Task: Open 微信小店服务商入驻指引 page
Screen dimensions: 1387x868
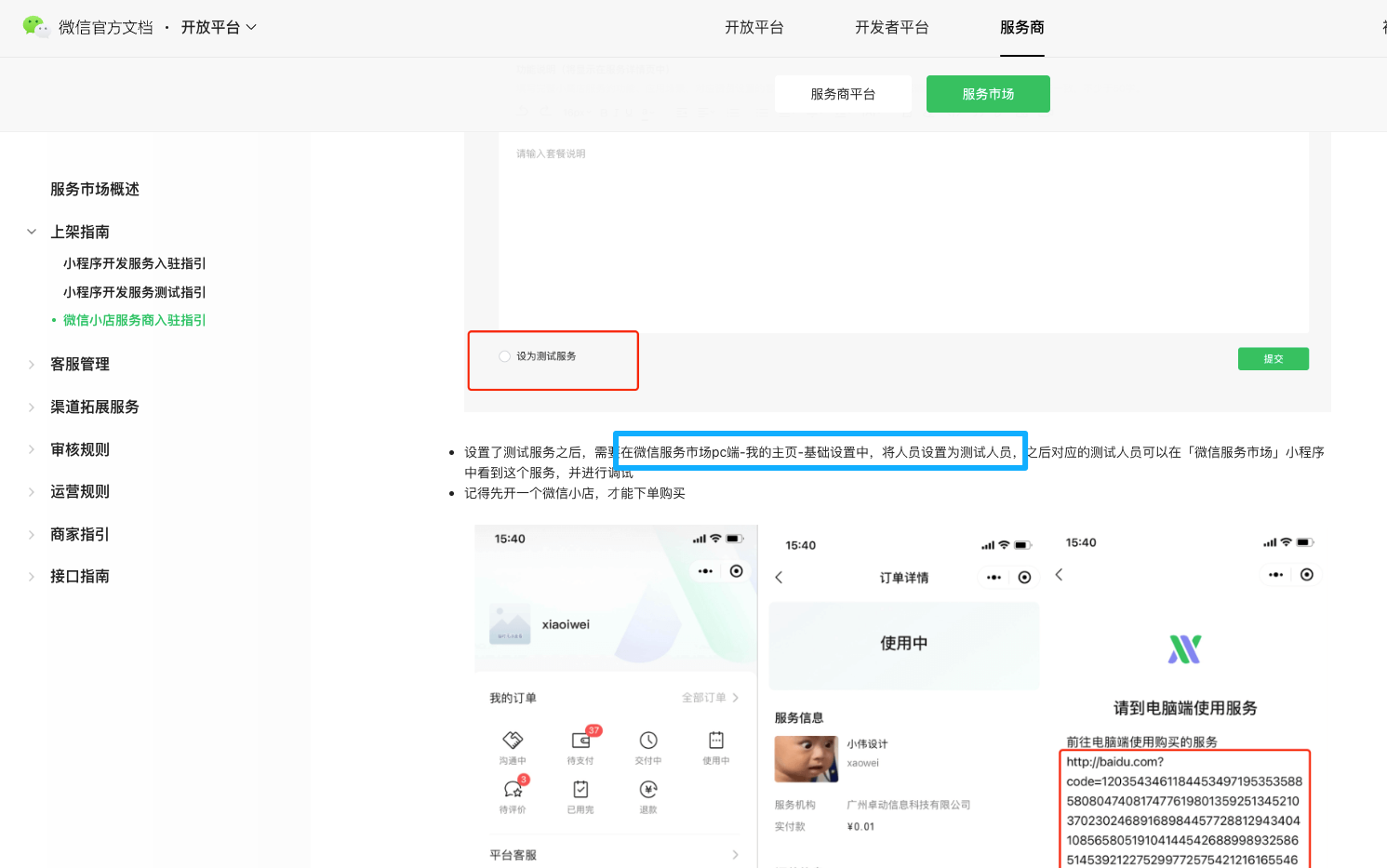Action: [x=135, y=320]
